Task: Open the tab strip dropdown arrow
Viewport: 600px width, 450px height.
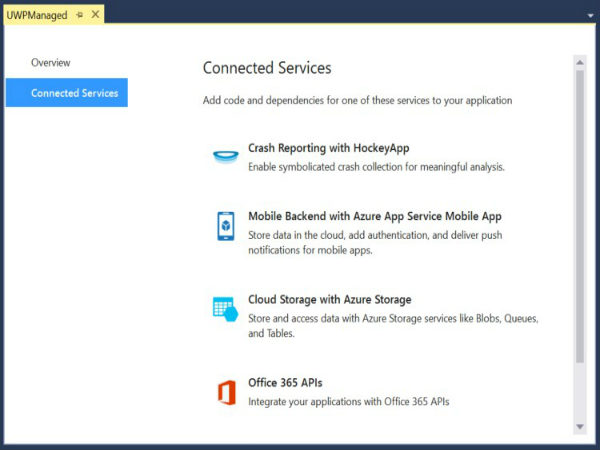Action: point(588,15)
